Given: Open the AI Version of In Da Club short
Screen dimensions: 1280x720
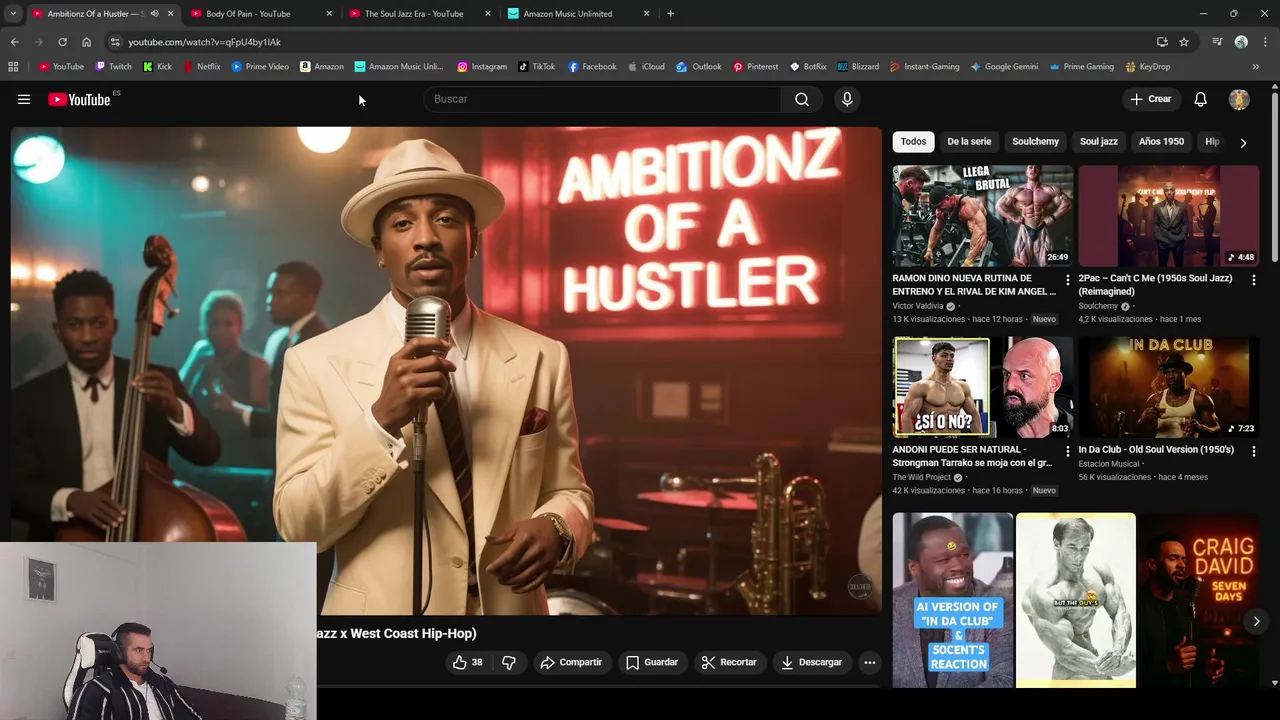Looking at the screenshot, I should pos(952,600).
